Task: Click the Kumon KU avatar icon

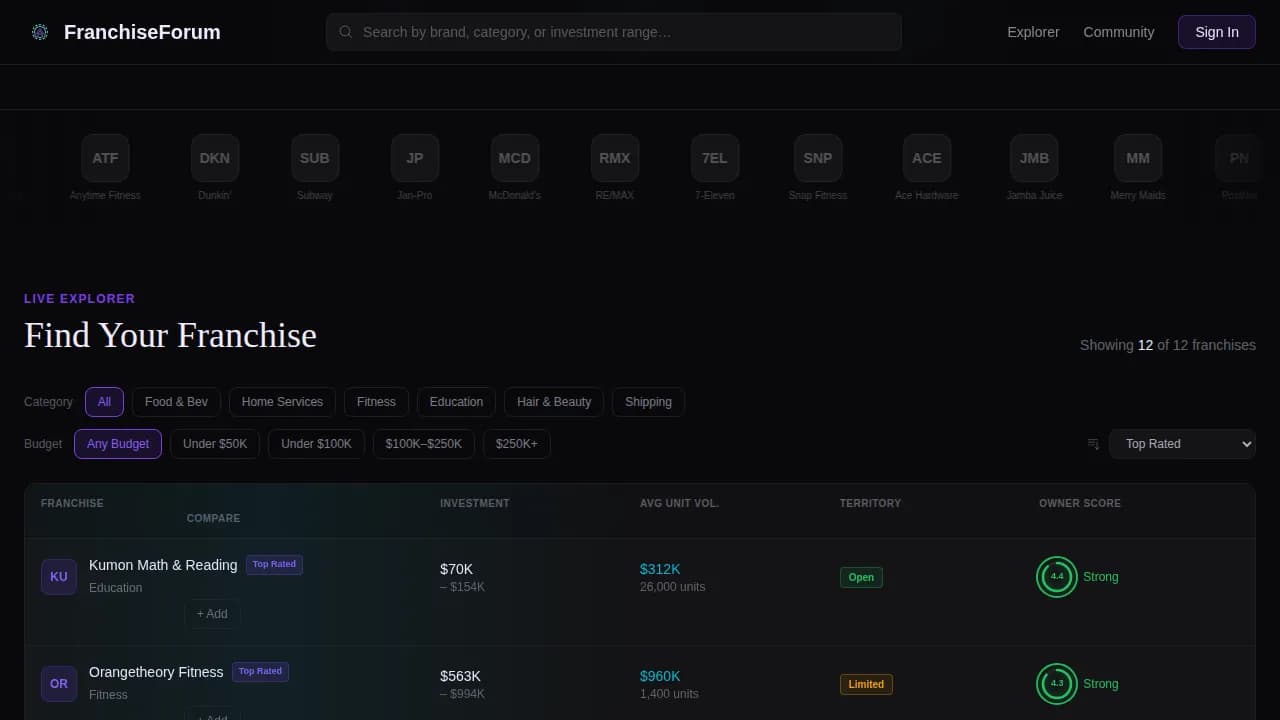Action: point(59,577)
